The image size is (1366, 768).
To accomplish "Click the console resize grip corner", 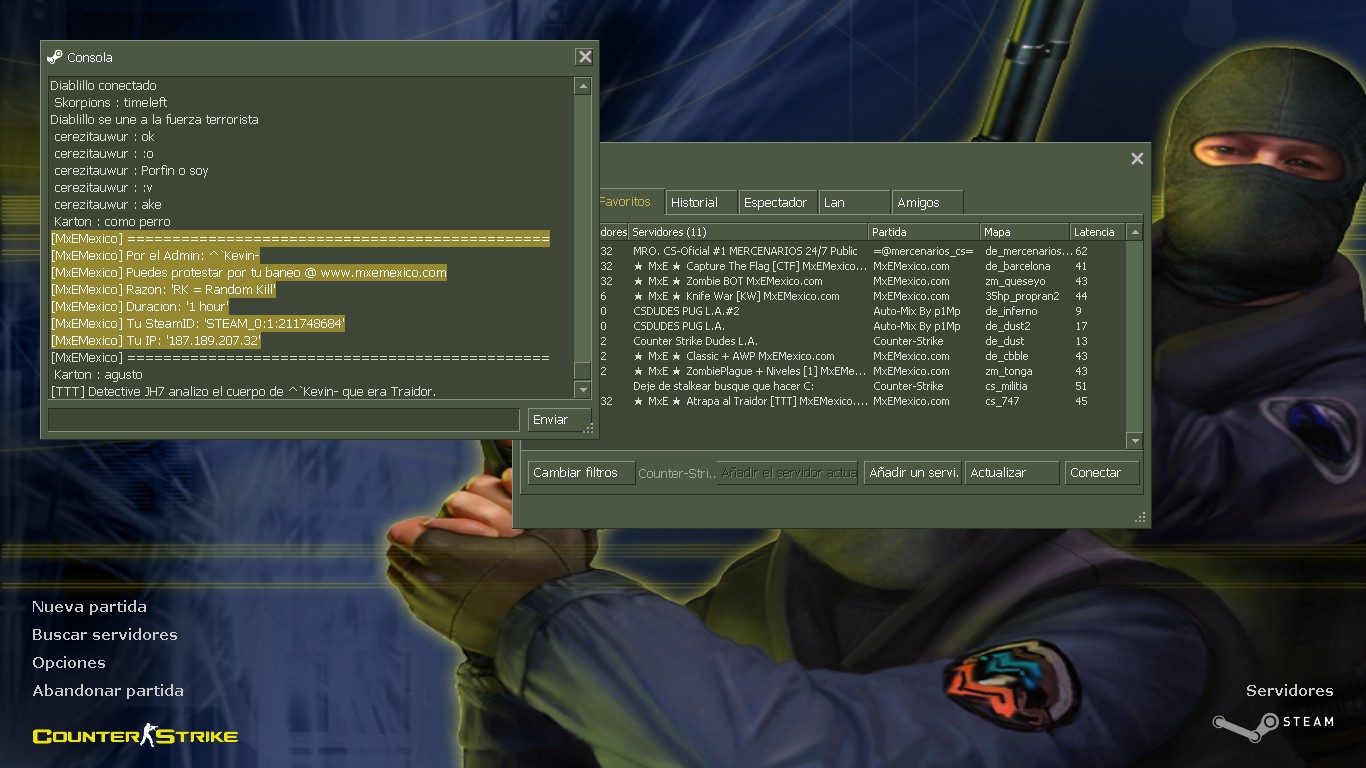I will [x=590, y=430].
